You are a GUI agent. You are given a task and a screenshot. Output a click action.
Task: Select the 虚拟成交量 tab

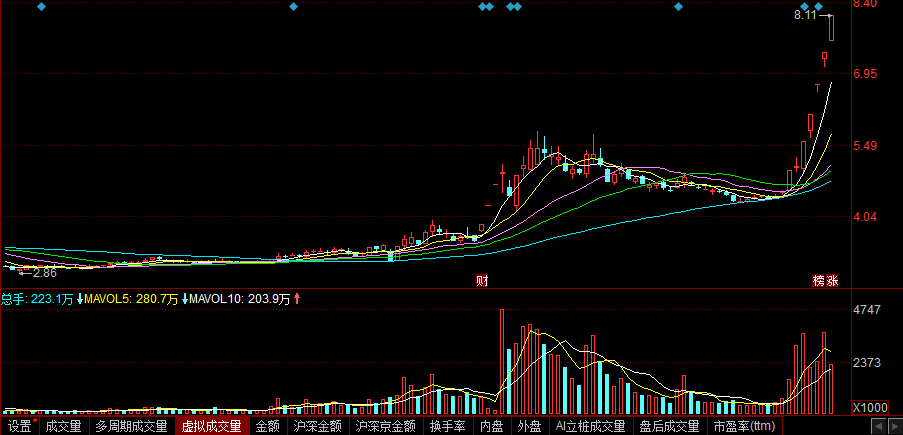(x=211, y=426)
